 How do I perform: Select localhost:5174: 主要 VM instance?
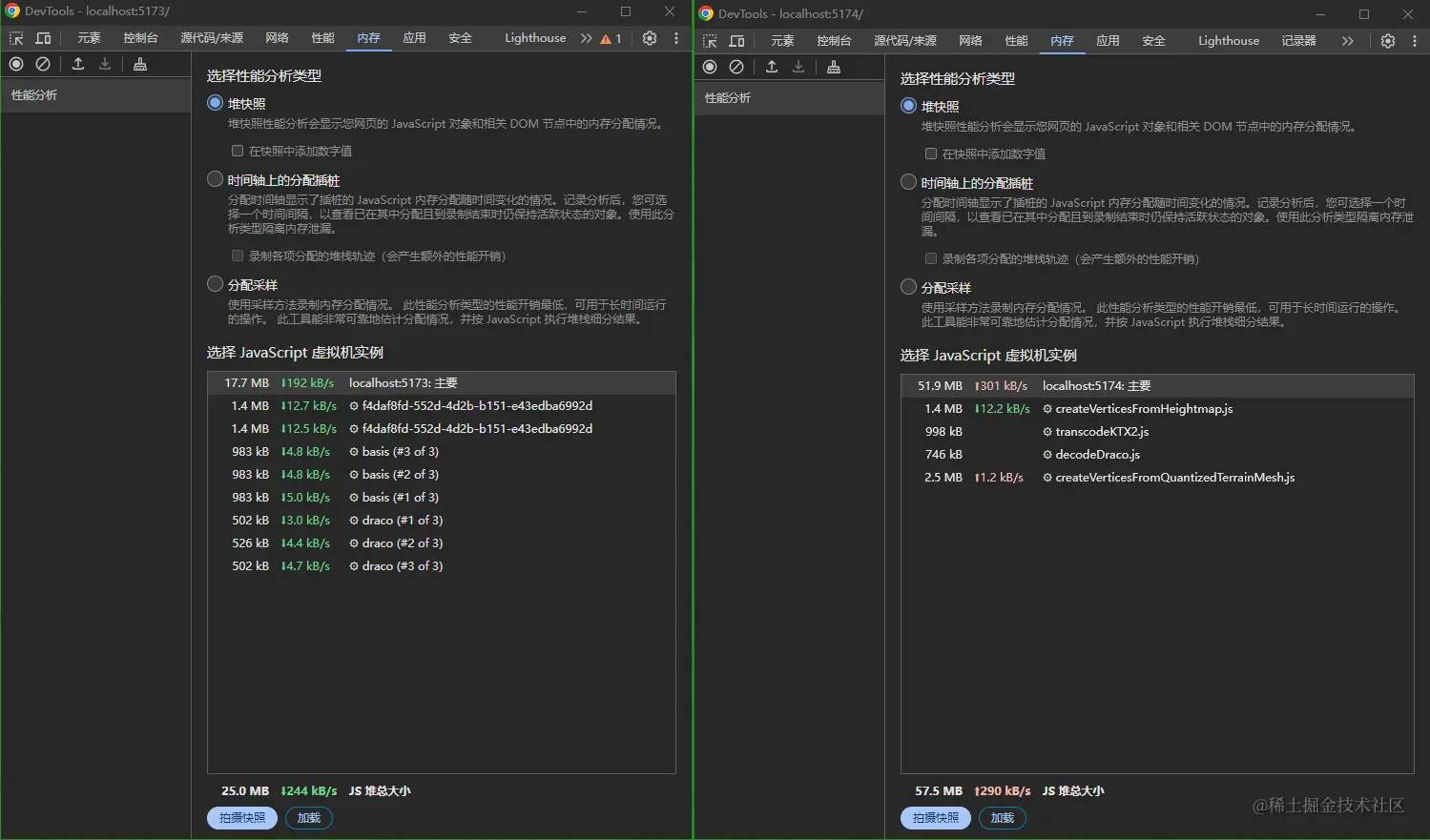(1157, 386)
